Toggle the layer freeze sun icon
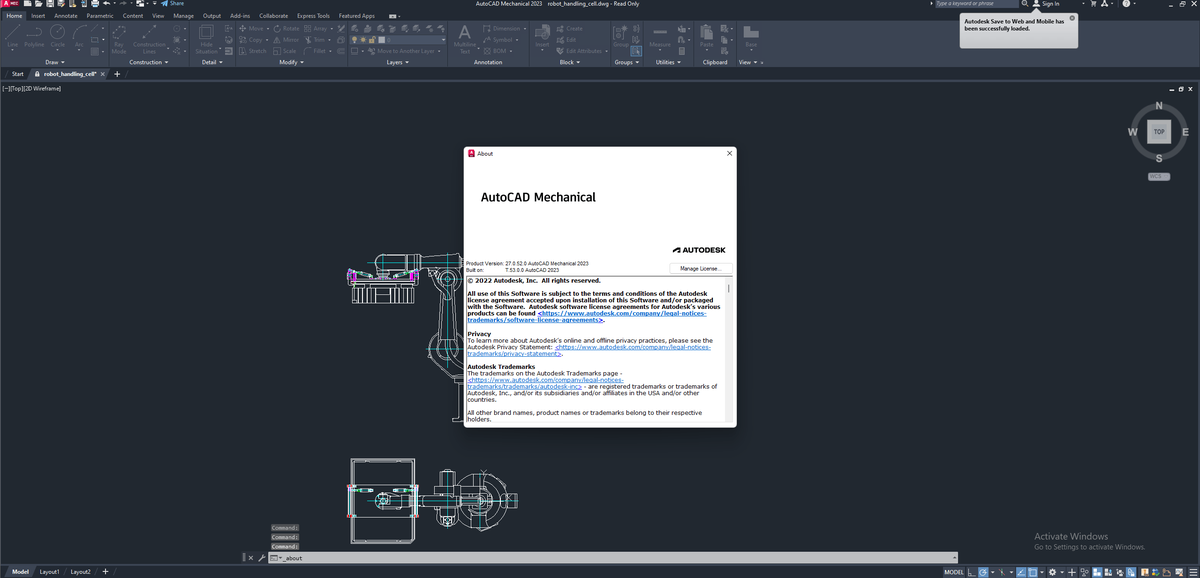Viewport: 1200px width, 578px height. point(363,40)
